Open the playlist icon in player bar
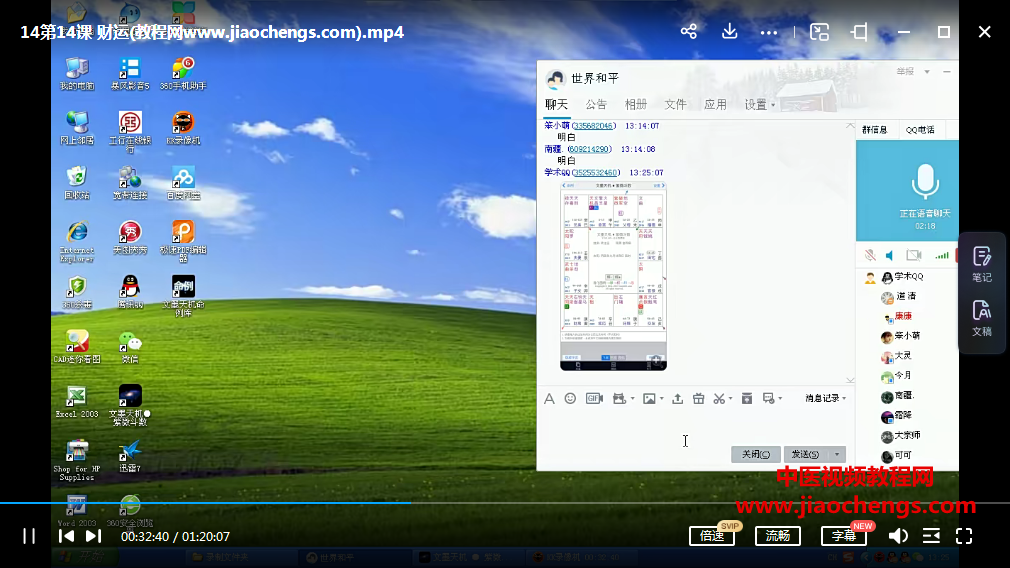 coord(931,536)
